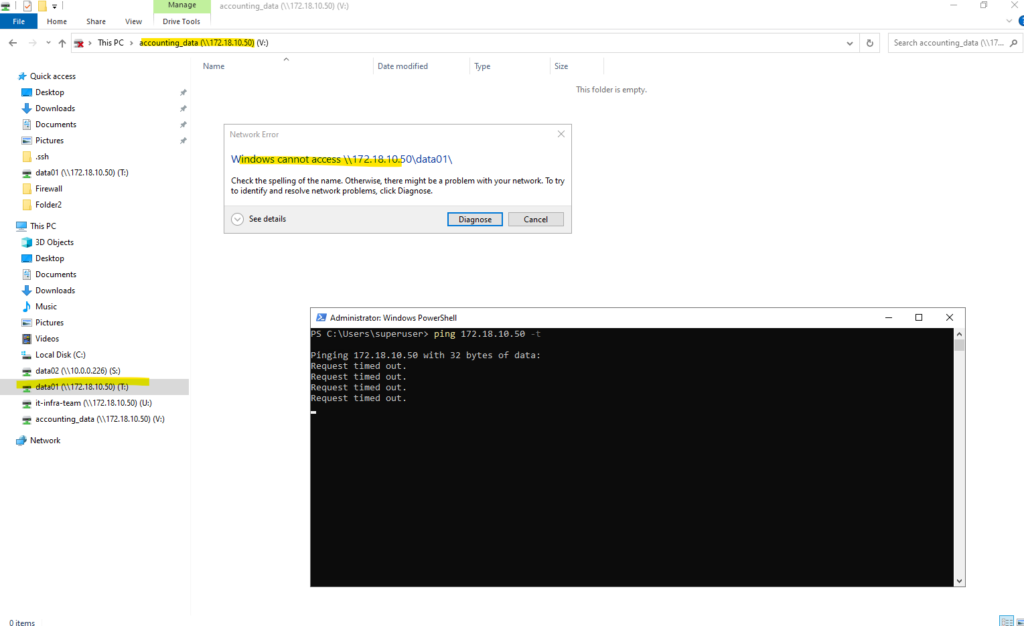Open Pictures under Quick access

click(50, 140)
